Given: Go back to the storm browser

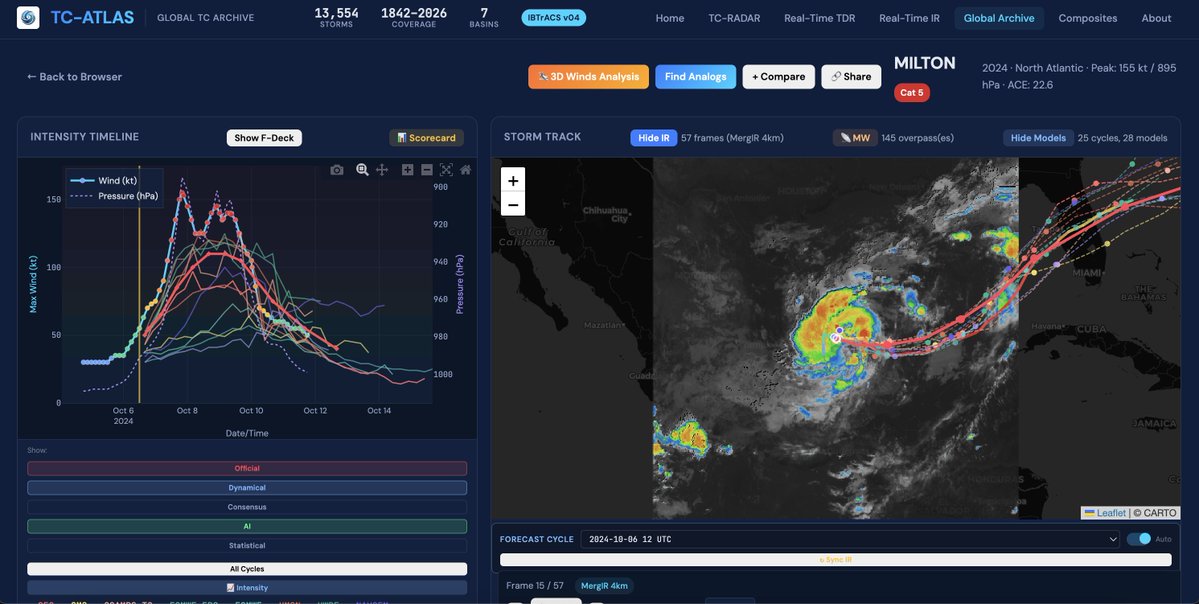Looking at the screenshot, I should (74, 76).
